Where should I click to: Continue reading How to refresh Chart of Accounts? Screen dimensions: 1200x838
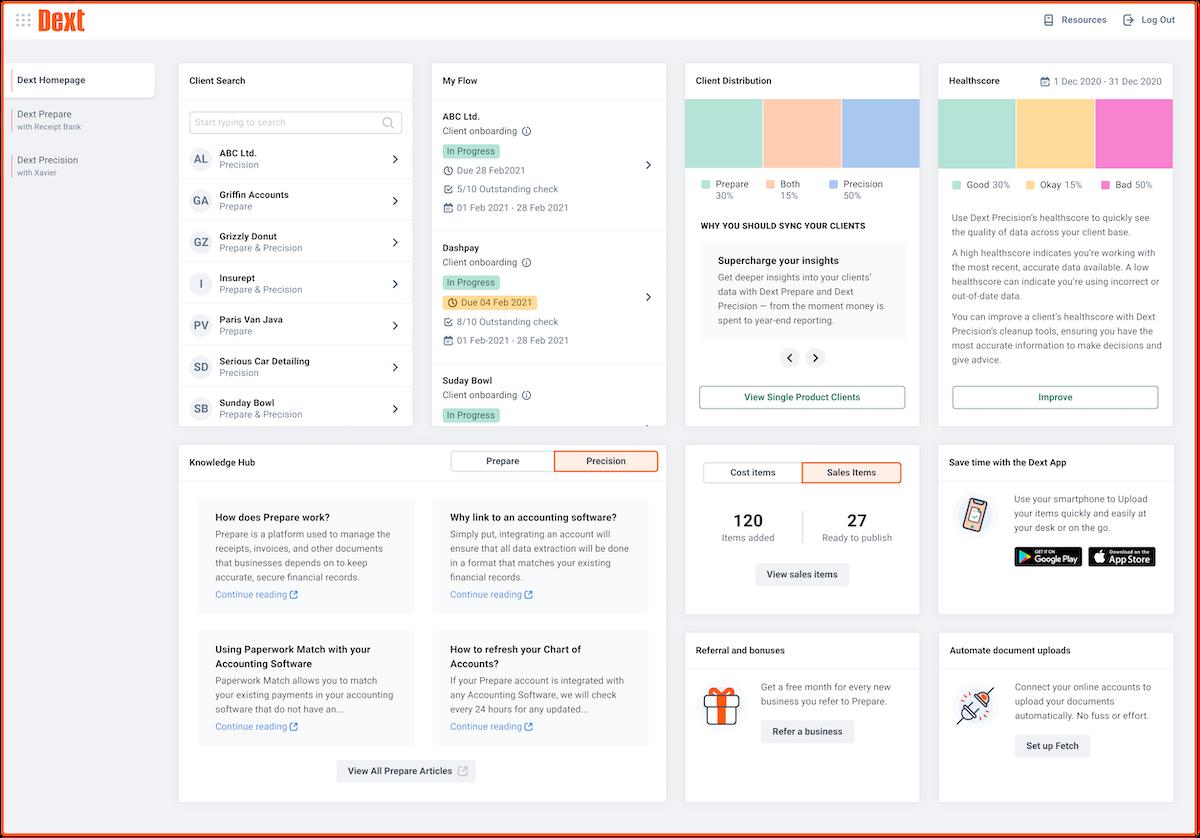[x=491, y=727]
